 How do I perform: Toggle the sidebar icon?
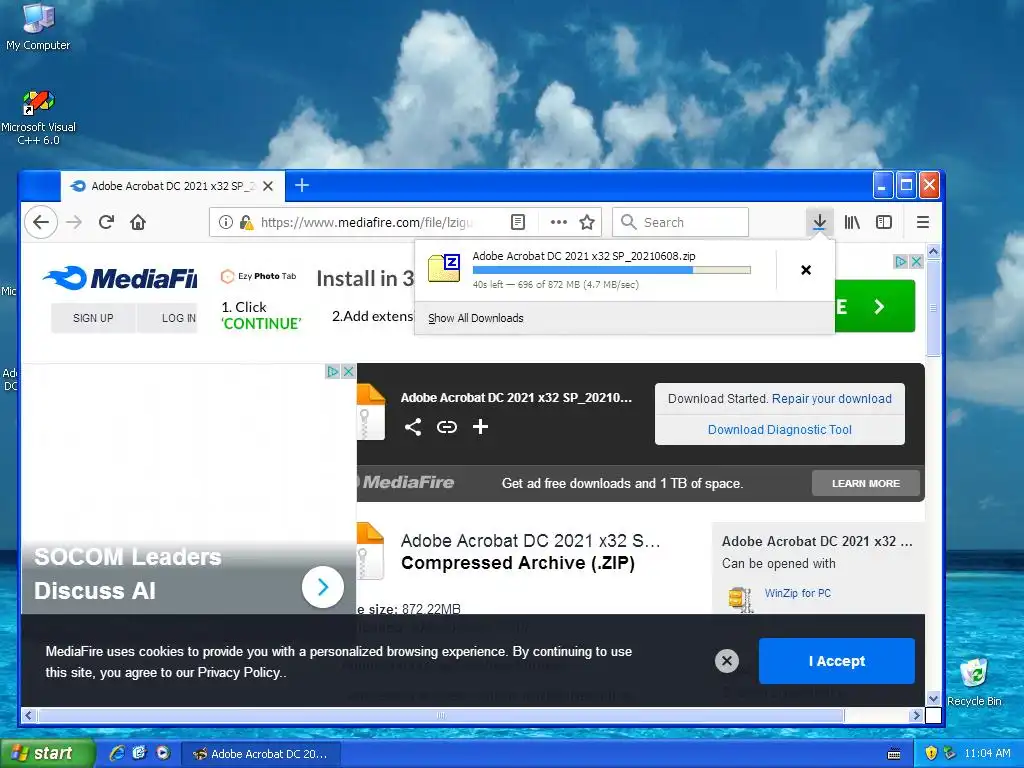884,222
